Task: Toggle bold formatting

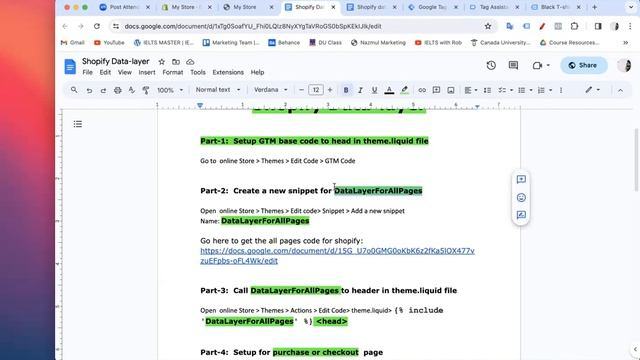Action: click(x=346, y=90)
